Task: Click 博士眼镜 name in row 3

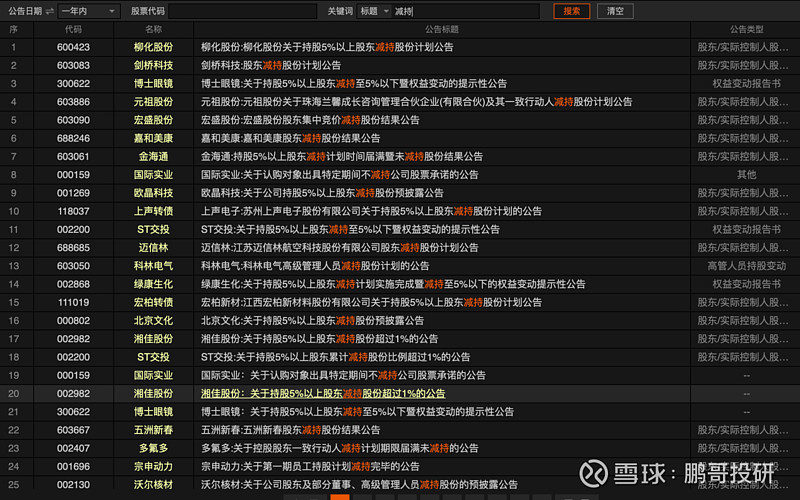Action: pyautogui.click(x=154, y=84)
